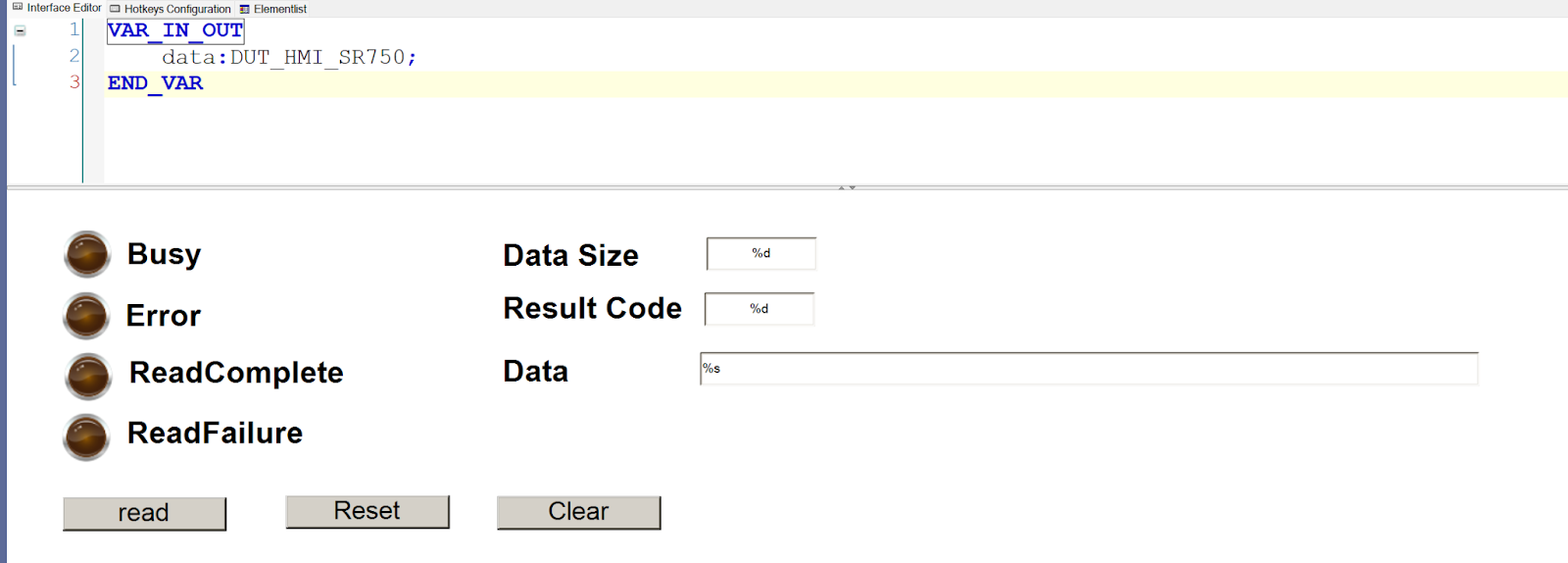Select the Result Code value field
Viewport: 1568px width, 563px height.
point(759,309)
